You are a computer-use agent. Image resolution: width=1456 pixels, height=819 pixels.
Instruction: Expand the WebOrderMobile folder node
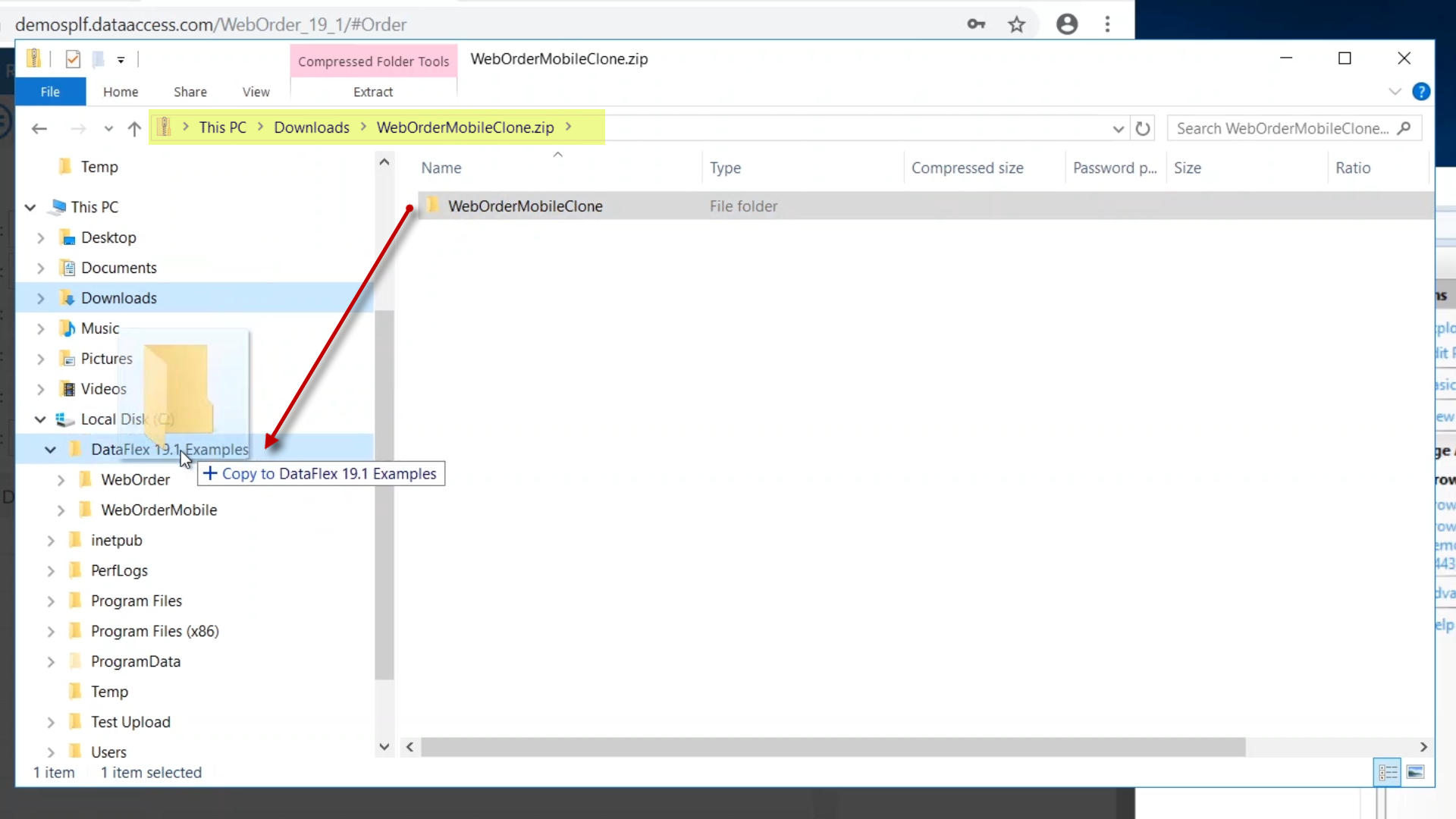coord(61,510)
